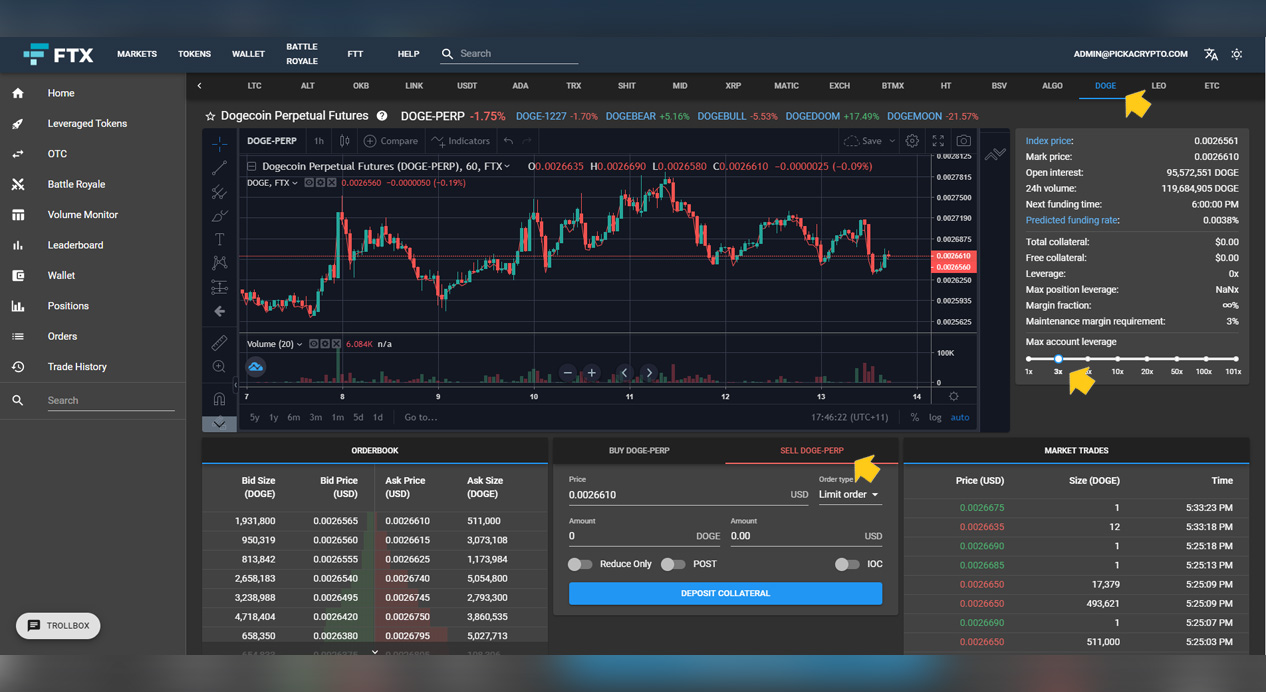Switch to the DOGE coin tab
1266x692 pixels.
(x=1105, y=86)
